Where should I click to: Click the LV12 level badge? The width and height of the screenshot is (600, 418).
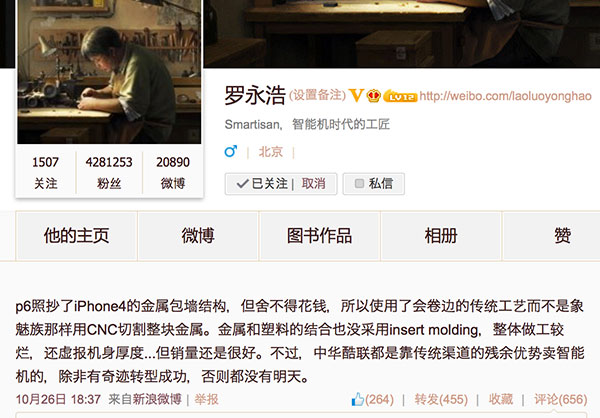pos(400,96)
